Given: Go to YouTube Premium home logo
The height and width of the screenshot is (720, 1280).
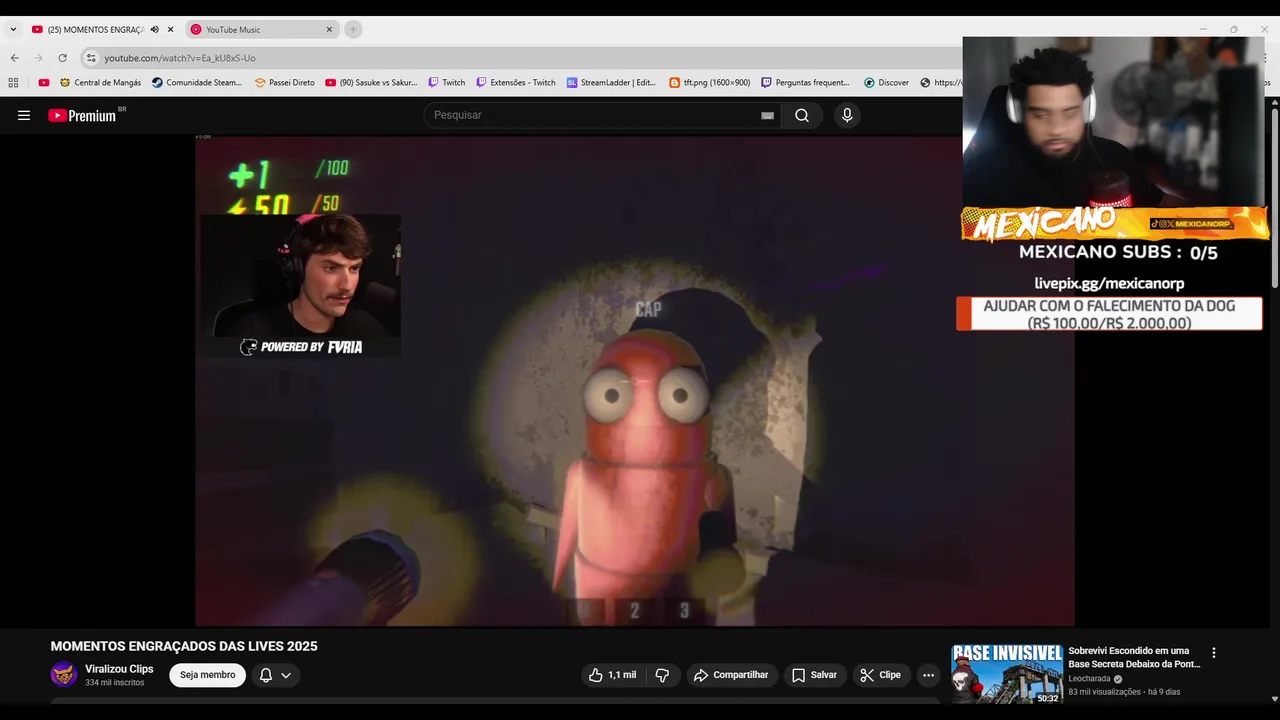Looking at the screenshot, I should click(82, 115).
